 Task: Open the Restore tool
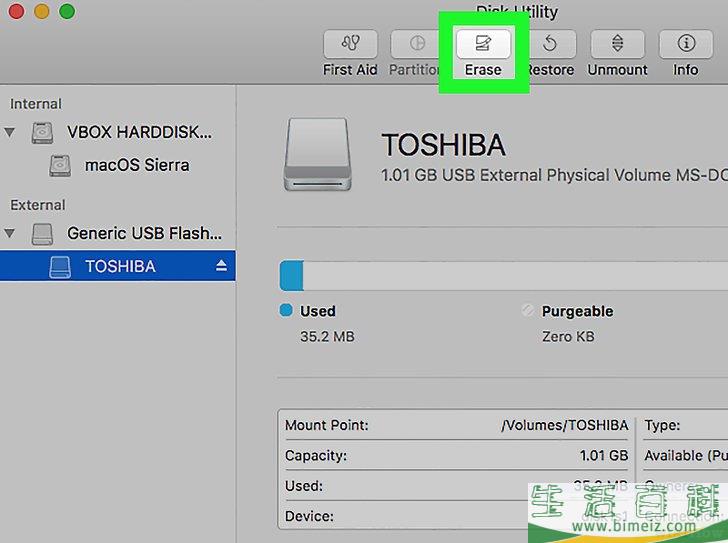tap(552, 44)
